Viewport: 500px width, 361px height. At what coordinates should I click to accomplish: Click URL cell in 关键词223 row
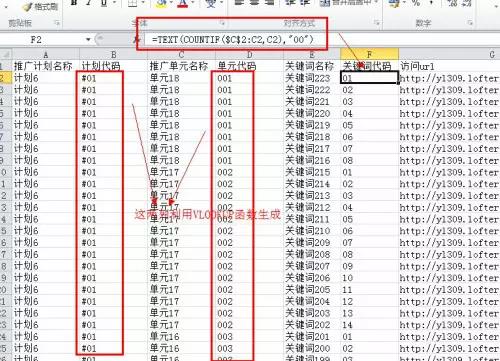pos(449,78)
